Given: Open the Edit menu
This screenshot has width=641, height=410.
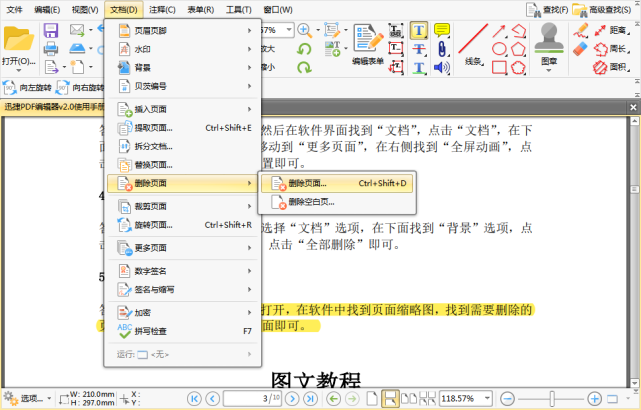Looking at the screenshot, I should click(x=47, y=9).
